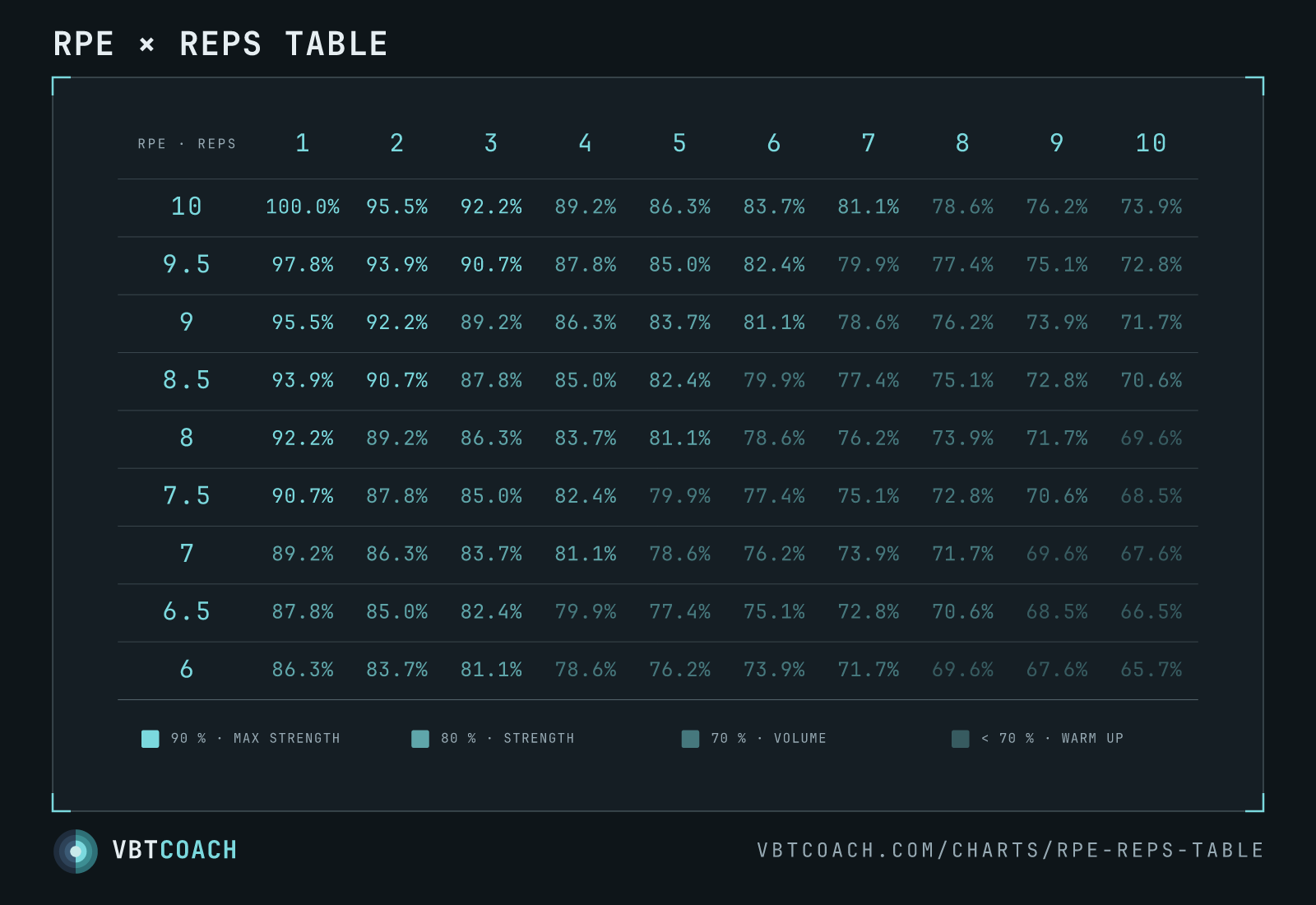
Task: Click 81.1% in the RPE 9 row
Action: (x=774, y=322)
